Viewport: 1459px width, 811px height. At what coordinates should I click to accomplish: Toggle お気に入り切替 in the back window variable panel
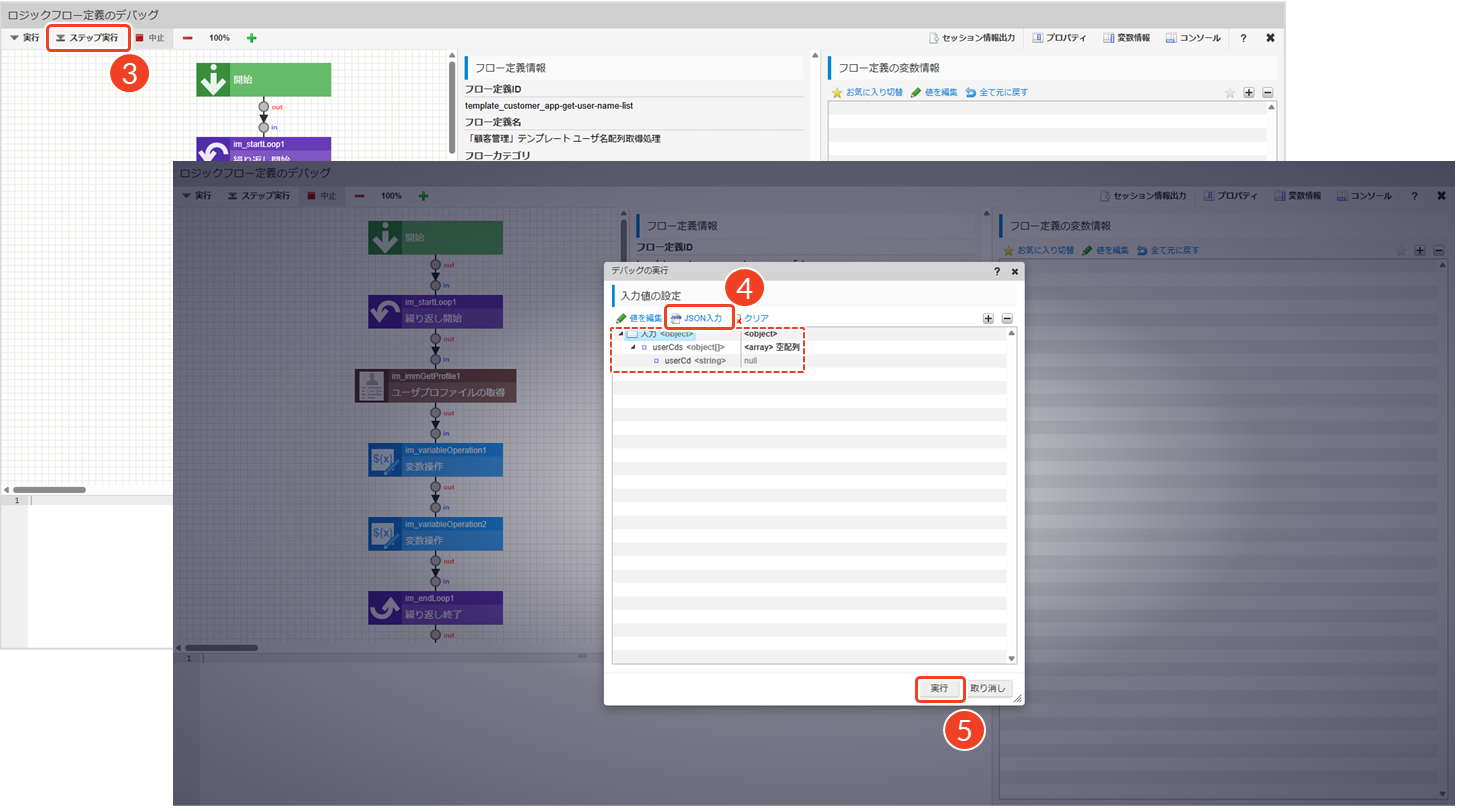point(867,92)
